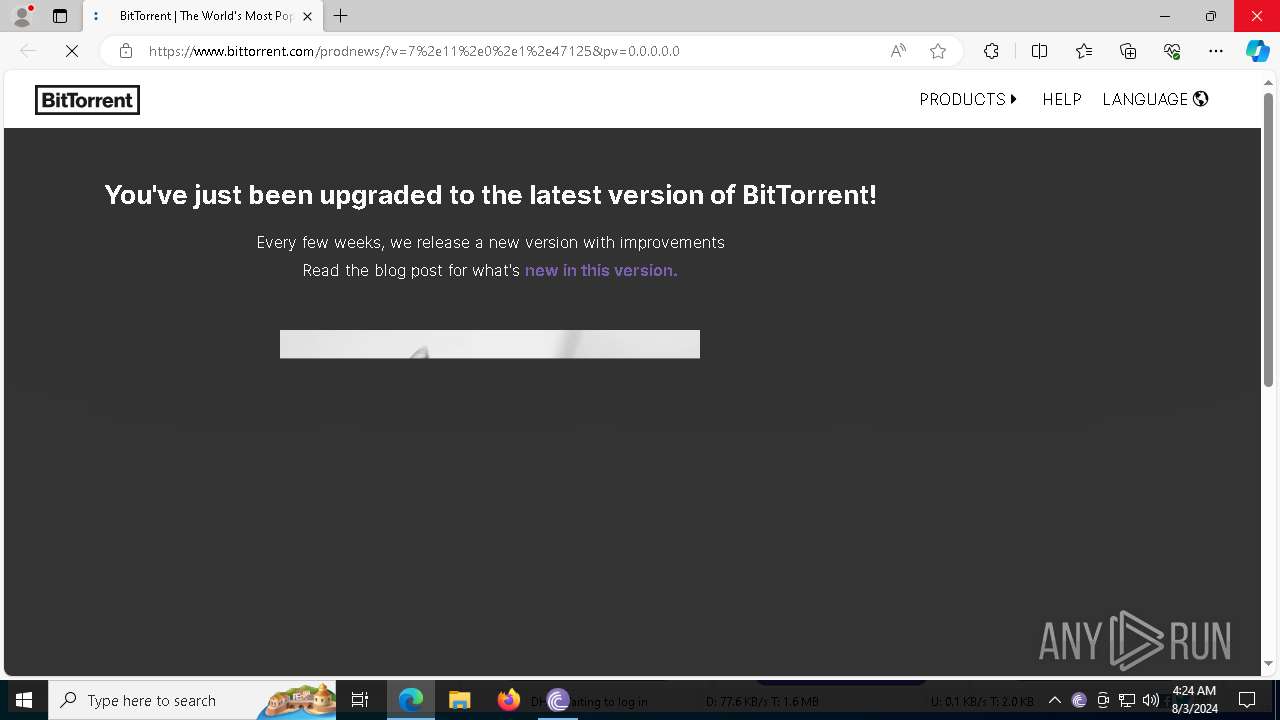
Task: Click the upgrade headline text
Action: tap(490, 195)
